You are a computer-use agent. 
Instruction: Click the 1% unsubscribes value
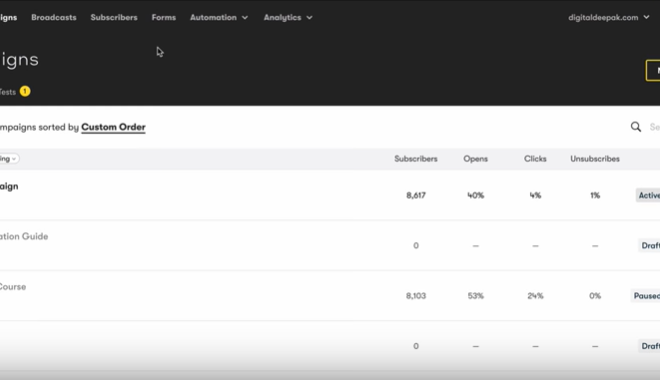[x=595, y=195]
